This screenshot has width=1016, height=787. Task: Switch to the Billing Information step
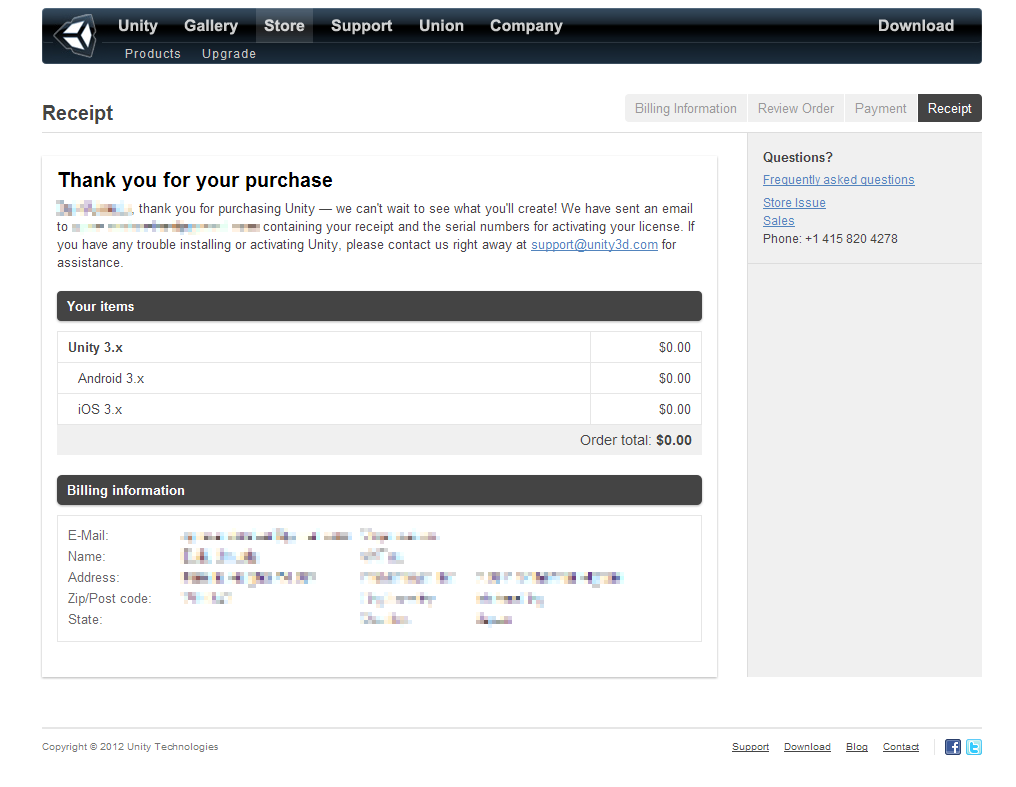pos(685,109)
